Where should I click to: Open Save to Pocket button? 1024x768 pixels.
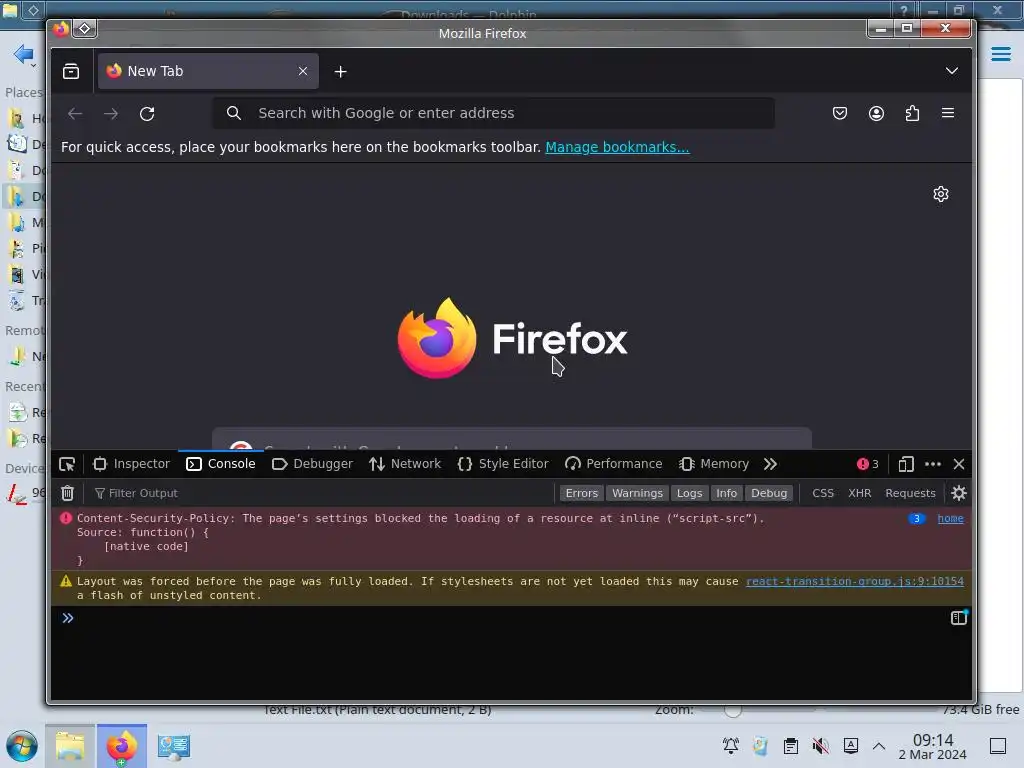tap(840, 113)
